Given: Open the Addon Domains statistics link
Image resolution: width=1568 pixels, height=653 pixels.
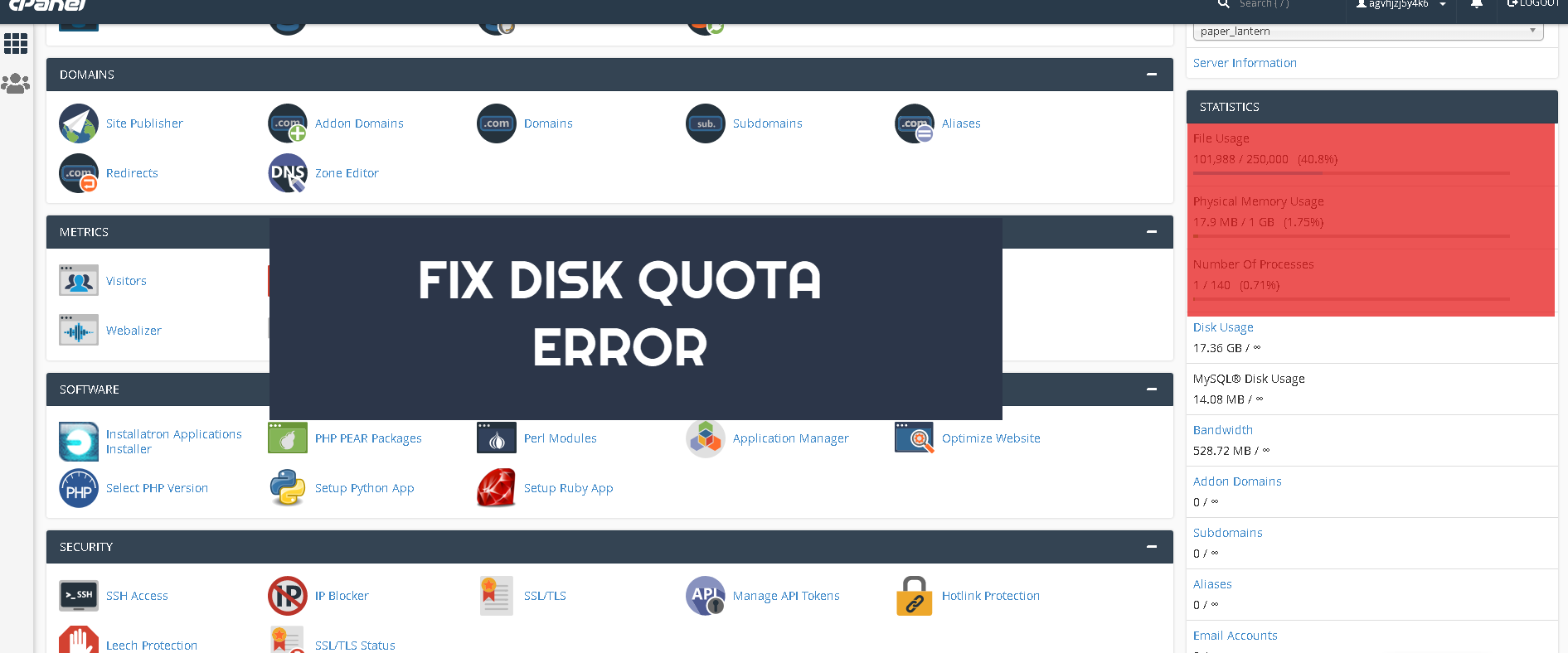Looking at the screenshot, I should point(1237,481).
